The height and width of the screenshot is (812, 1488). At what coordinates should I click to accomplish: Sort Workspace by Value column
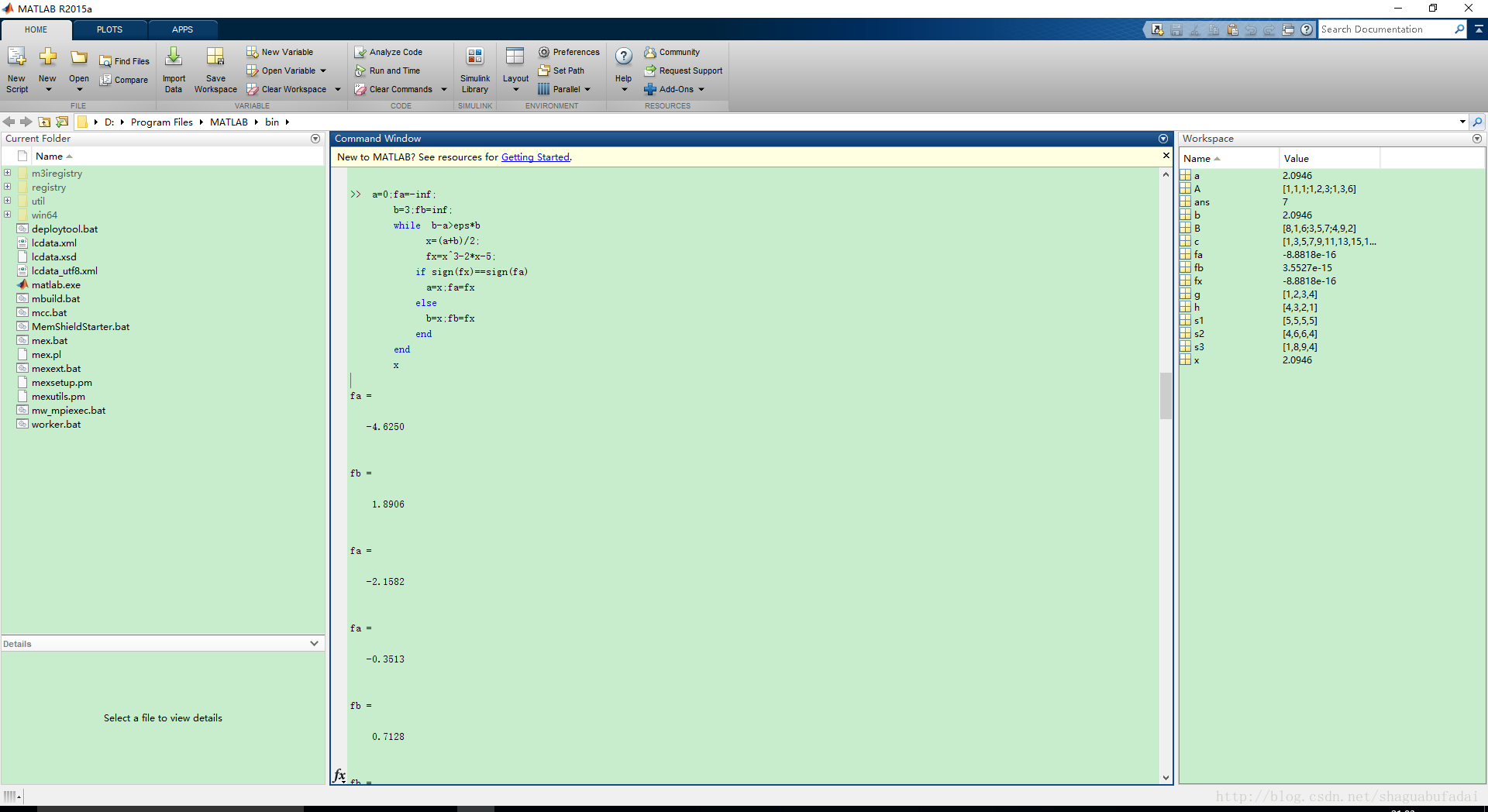[1329, 158]
